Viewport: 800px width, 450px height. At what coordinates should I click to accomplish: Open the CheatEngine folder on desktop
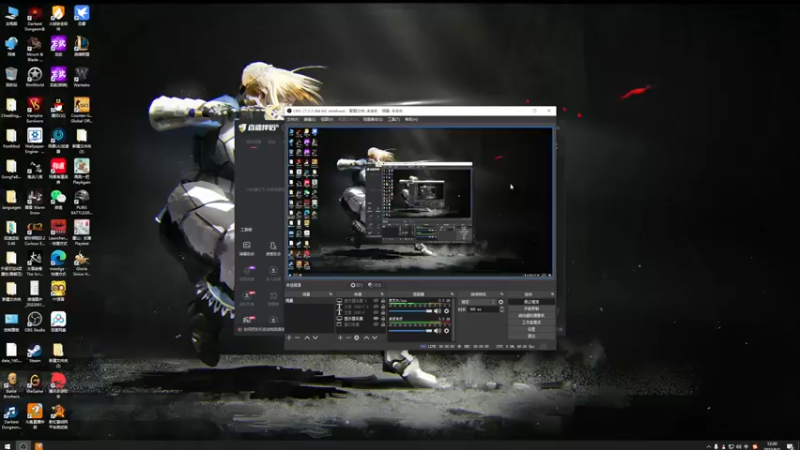coord(11,108)
